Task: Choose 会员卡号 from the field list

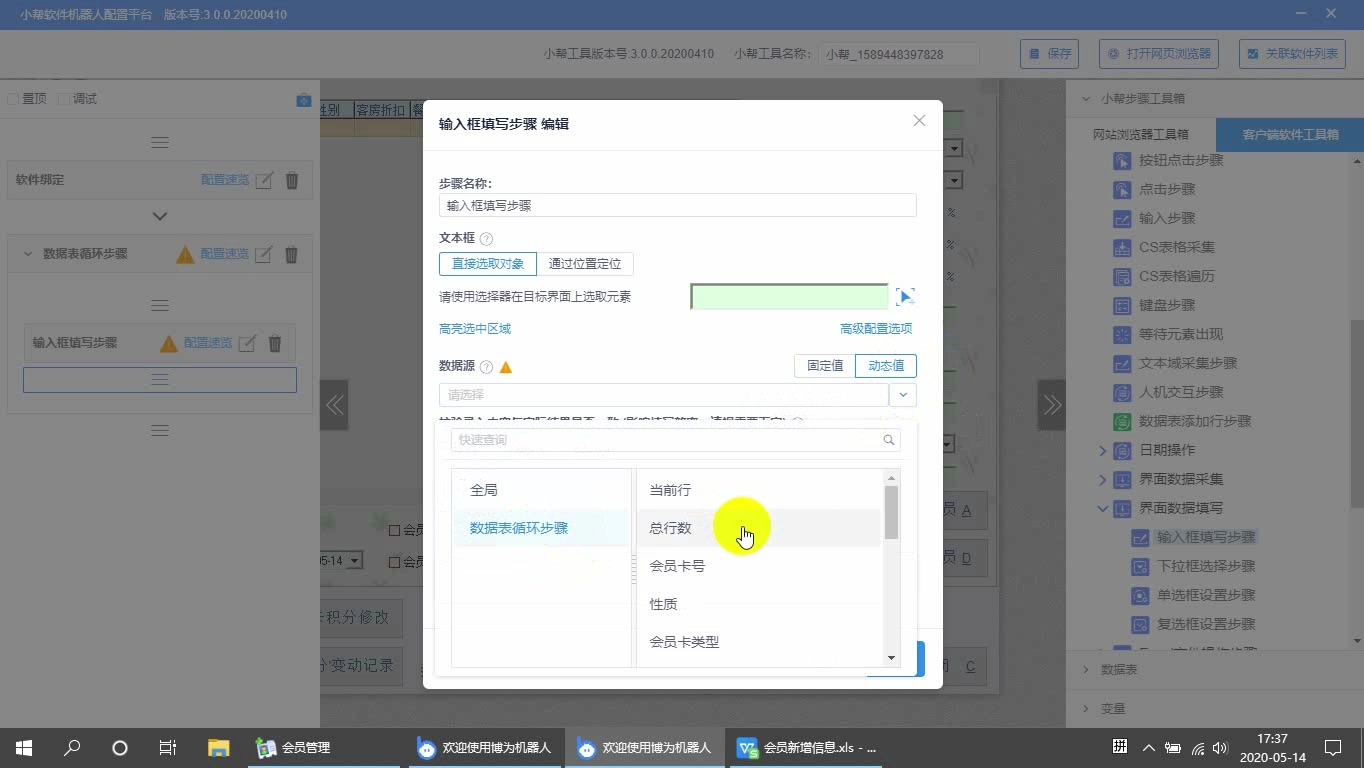Action: (759, 566)
